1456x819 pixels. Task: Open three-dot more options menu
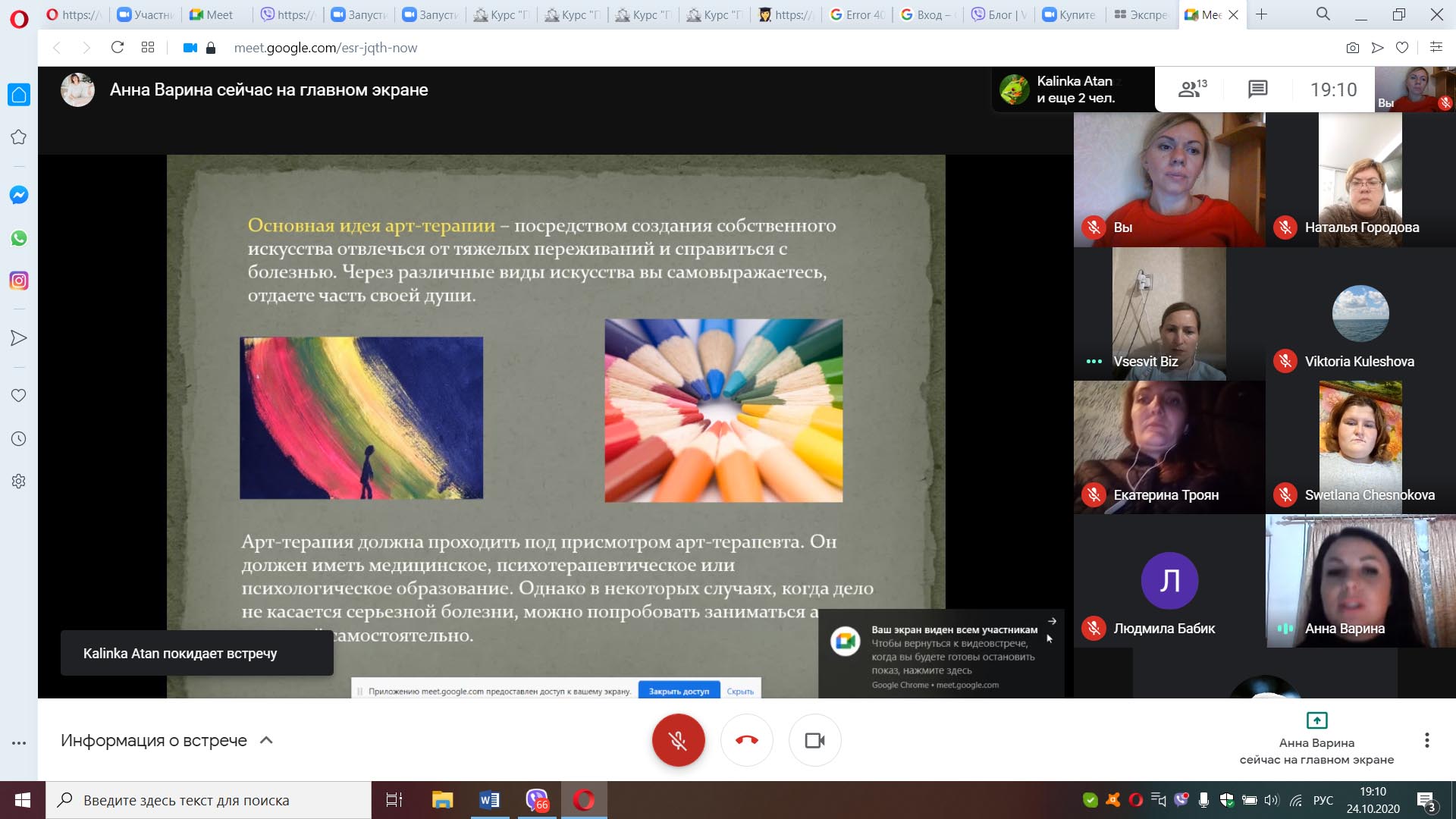click(x=1426, y=740)
